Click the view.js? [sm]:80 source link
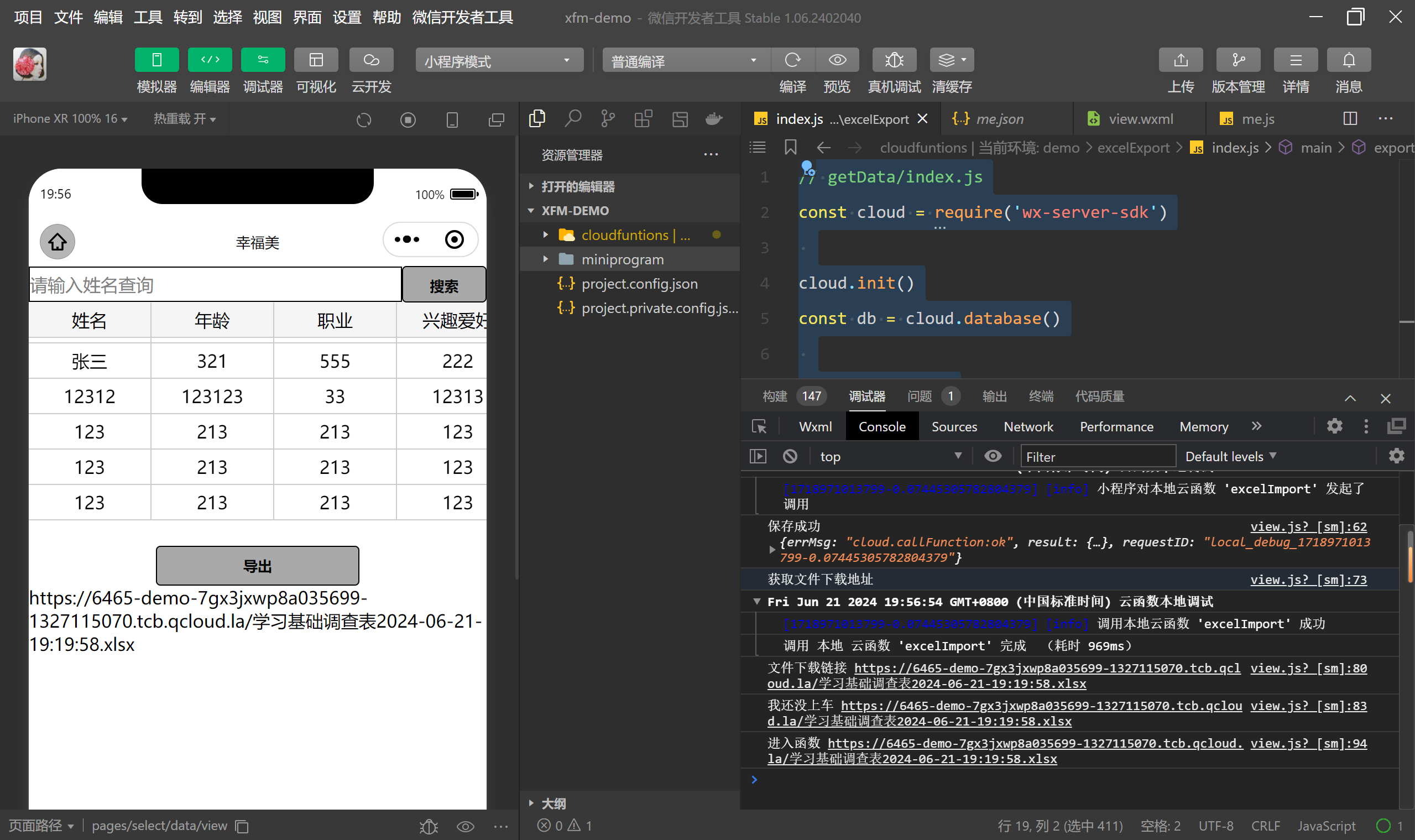The image size is (1415, 840). pyautogui.click(x=1308, y=669)
